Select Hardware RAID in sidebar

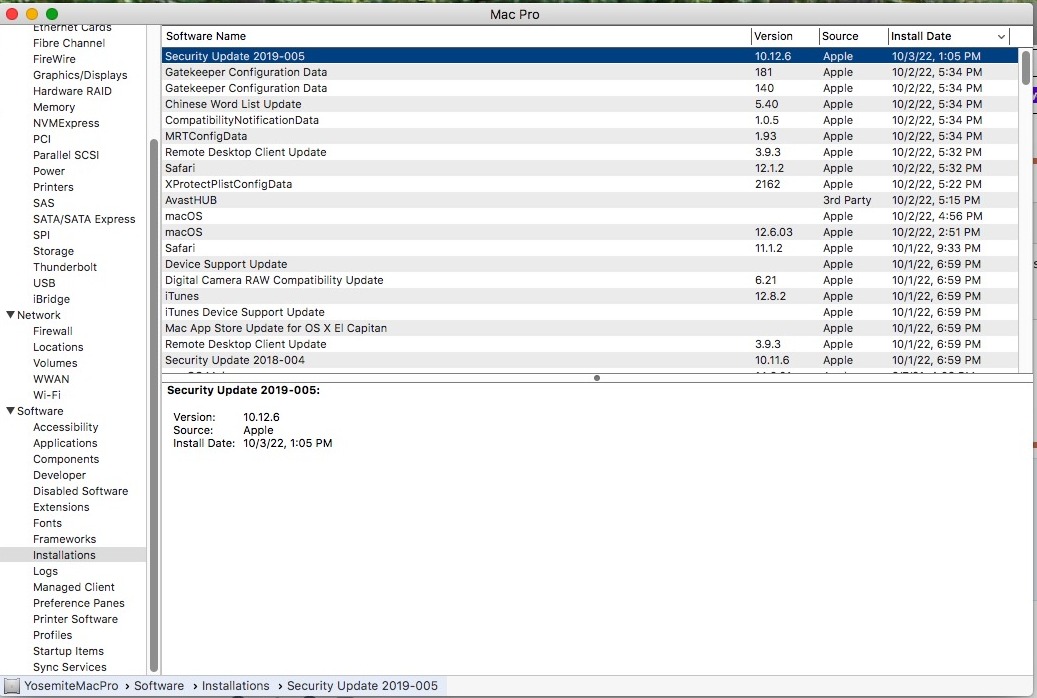point(72,91)
